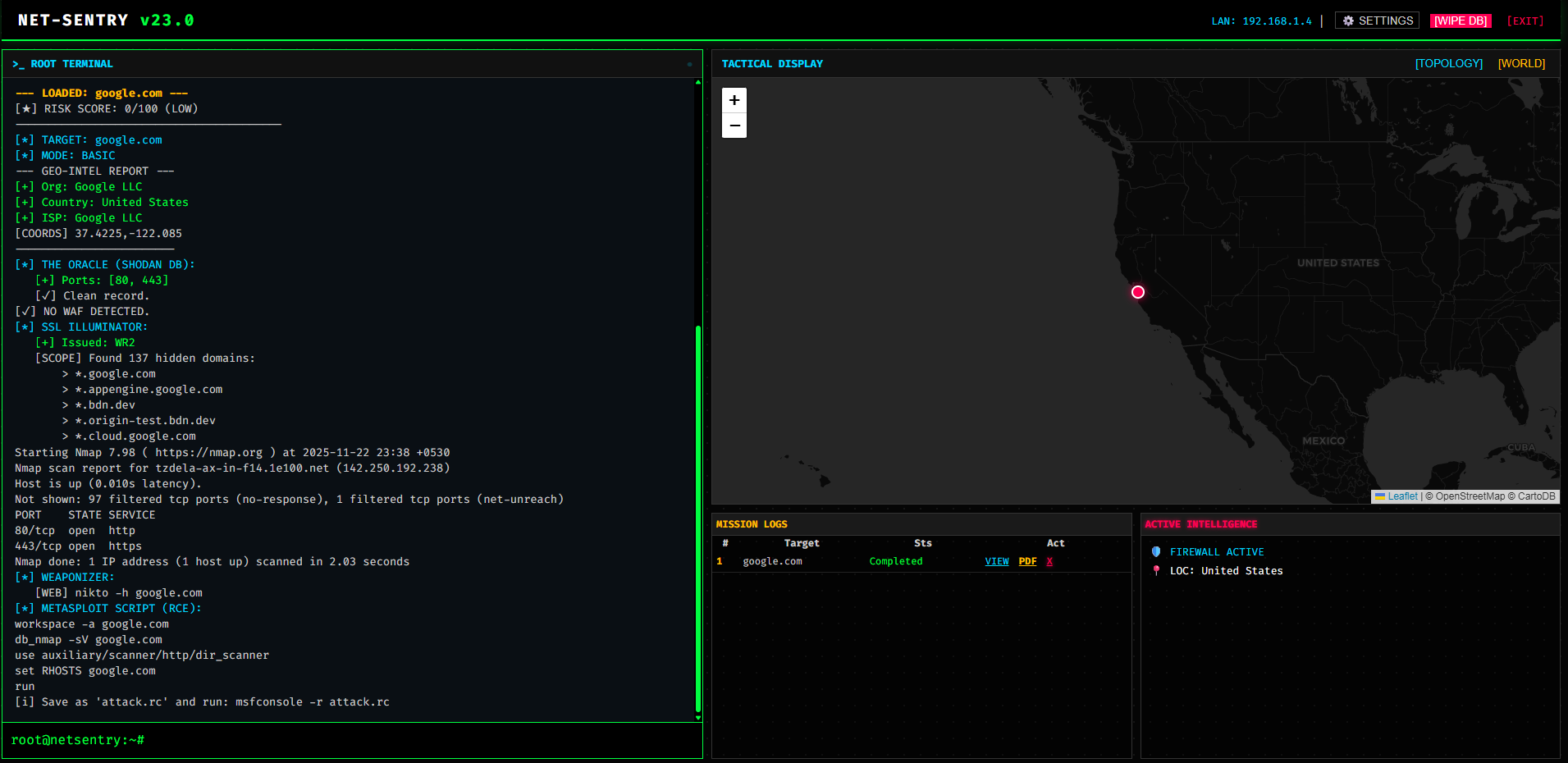The image size is (1568, 763).
Task: Click the *.appengine.google.com domain line
Action: pyautogui.click(x=142, y=390)
